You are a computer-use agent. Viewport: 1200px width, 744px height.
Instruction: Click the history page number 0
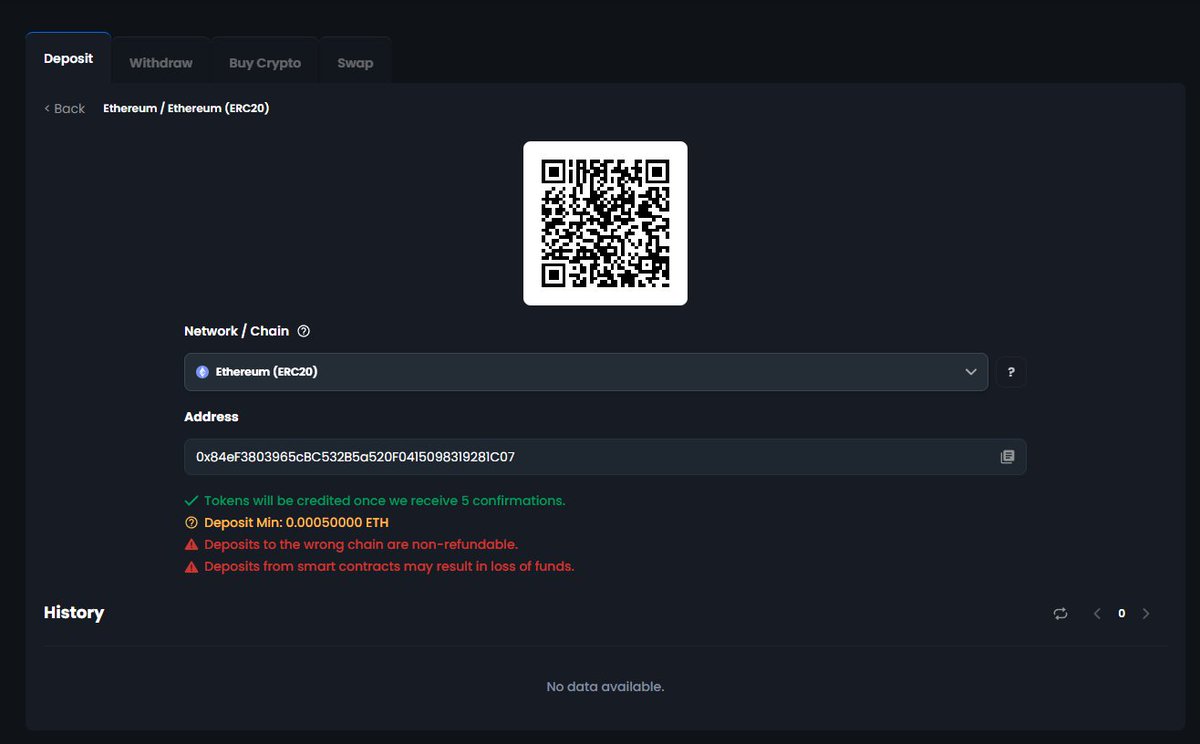1121,613
